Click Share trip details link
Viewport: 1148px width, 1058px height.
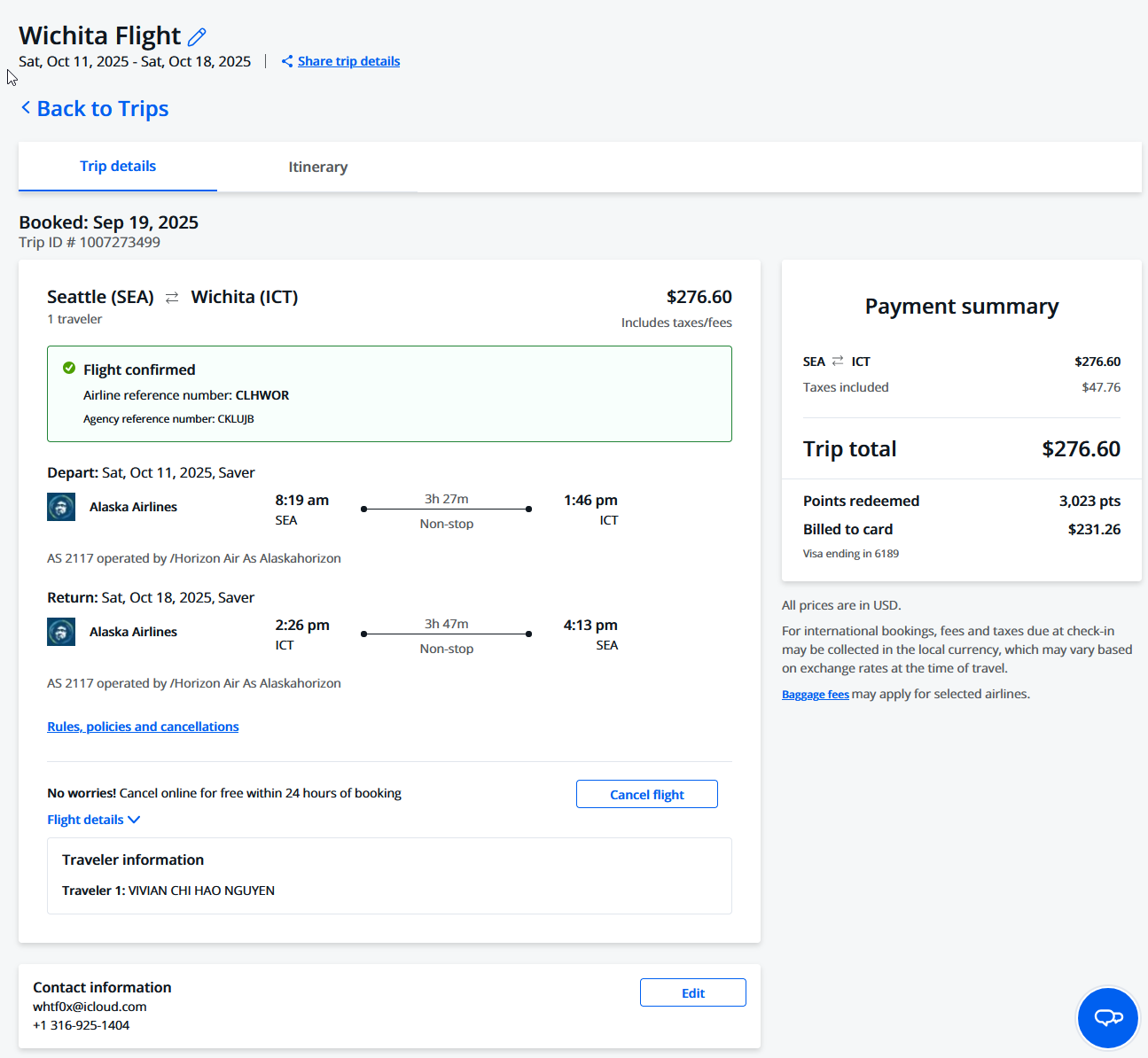348,61
